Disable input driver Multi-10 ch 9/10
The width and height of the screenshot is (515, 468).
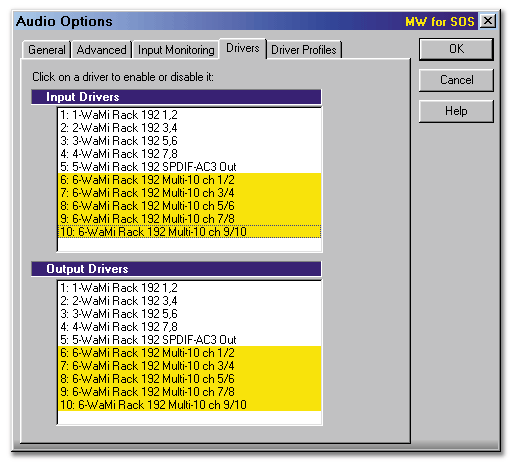(189, 232)
